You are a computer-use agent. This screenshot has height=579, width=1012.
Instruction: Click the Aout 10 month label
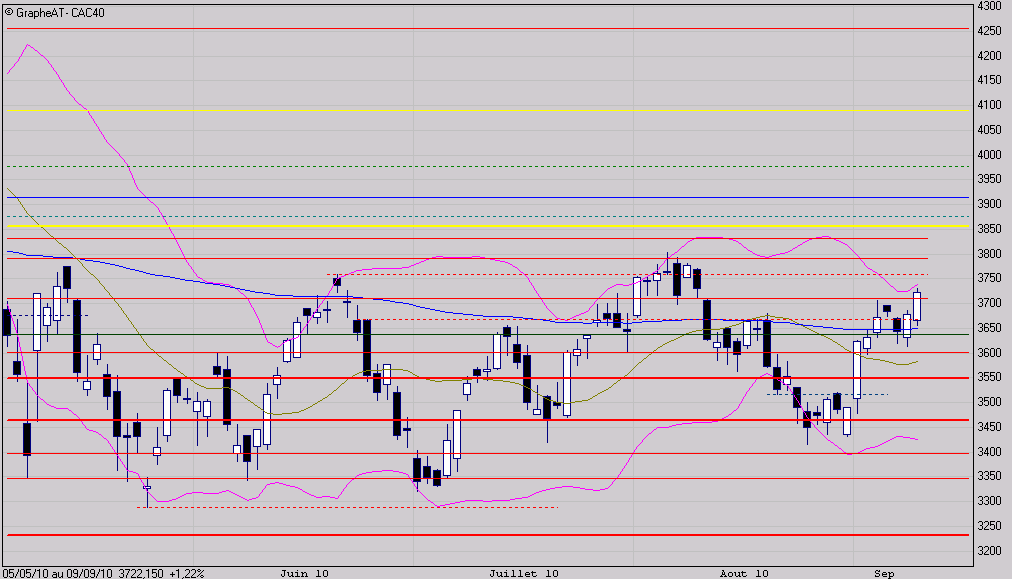tap(744, 573)
